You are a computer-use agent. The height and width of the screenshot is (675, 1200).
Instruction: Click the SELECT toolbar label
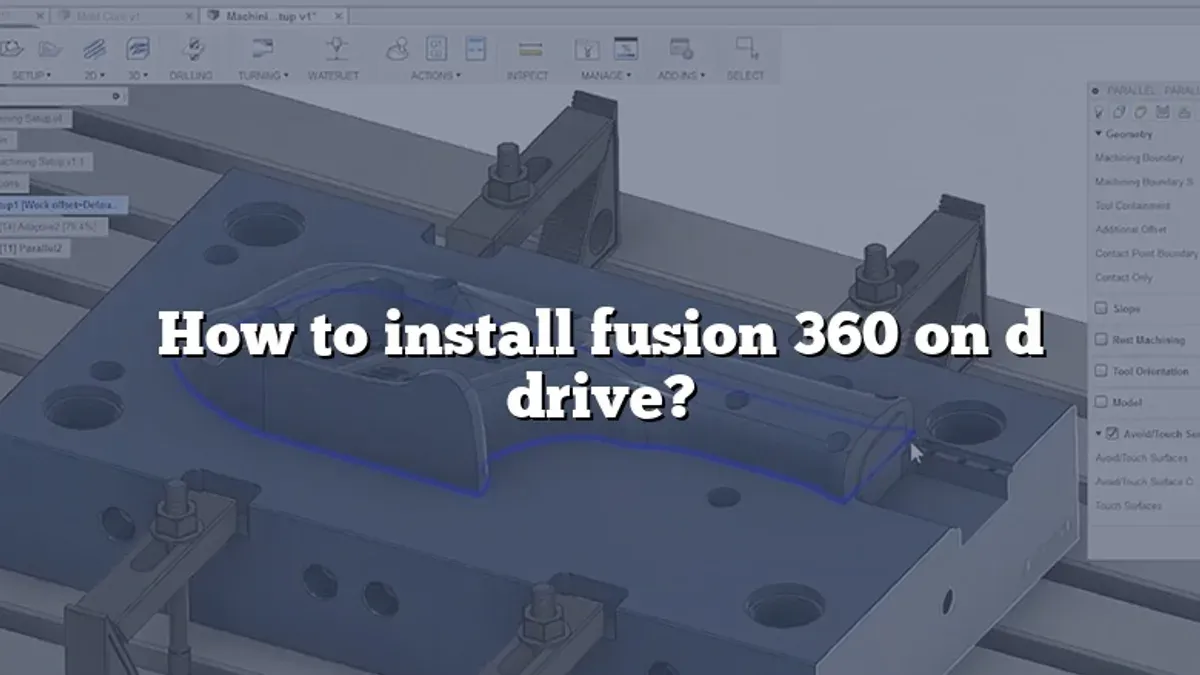(x=745, y=76)
